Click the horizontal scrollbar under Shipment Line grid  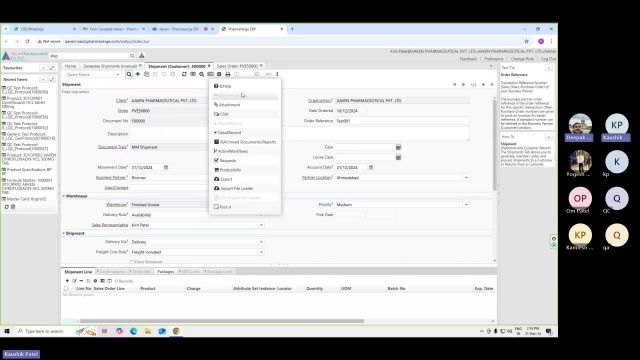pyautogui.click(x=222, y=321)
